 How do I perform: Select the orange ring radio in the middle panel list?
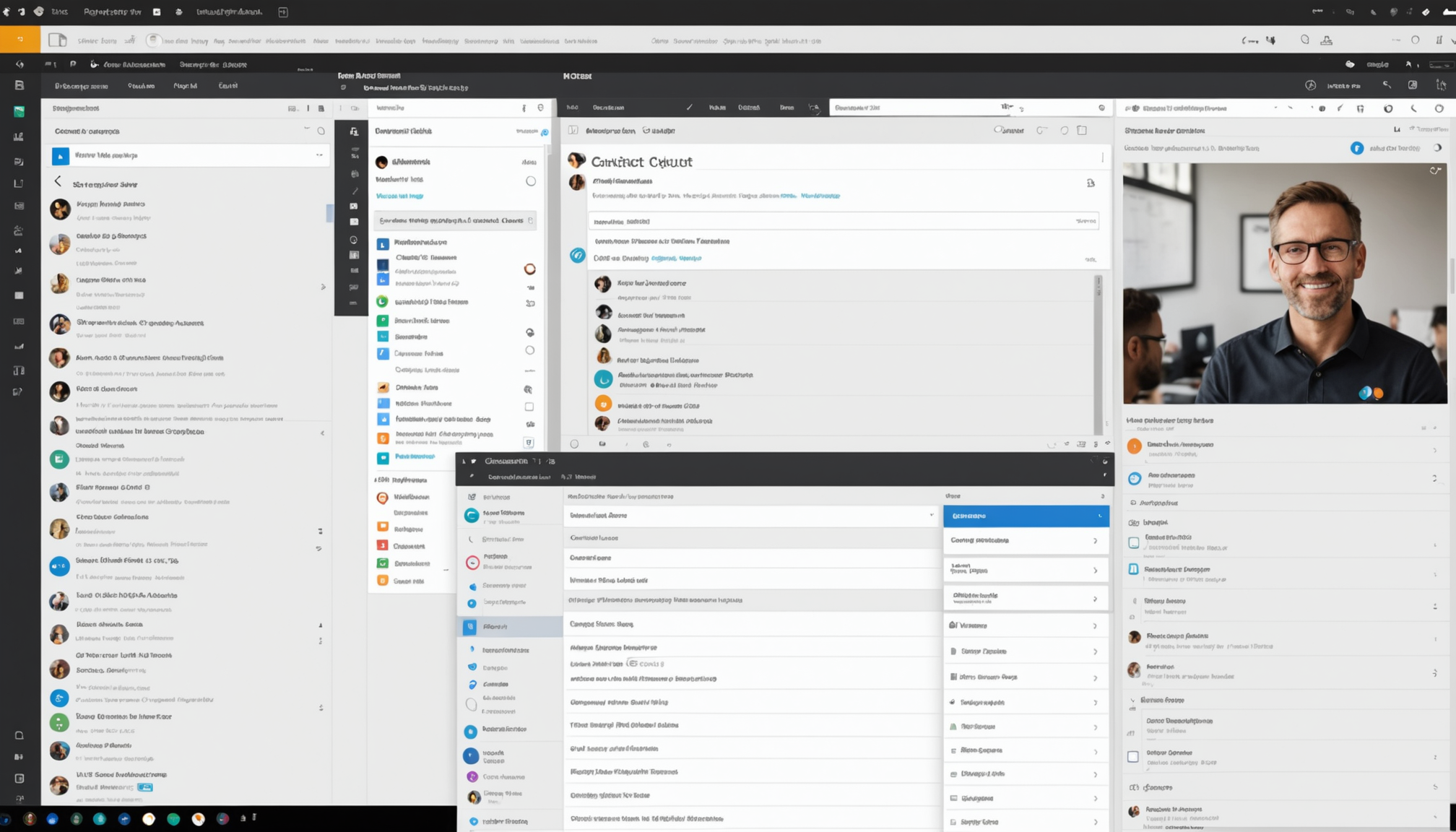tap(530, 269)
